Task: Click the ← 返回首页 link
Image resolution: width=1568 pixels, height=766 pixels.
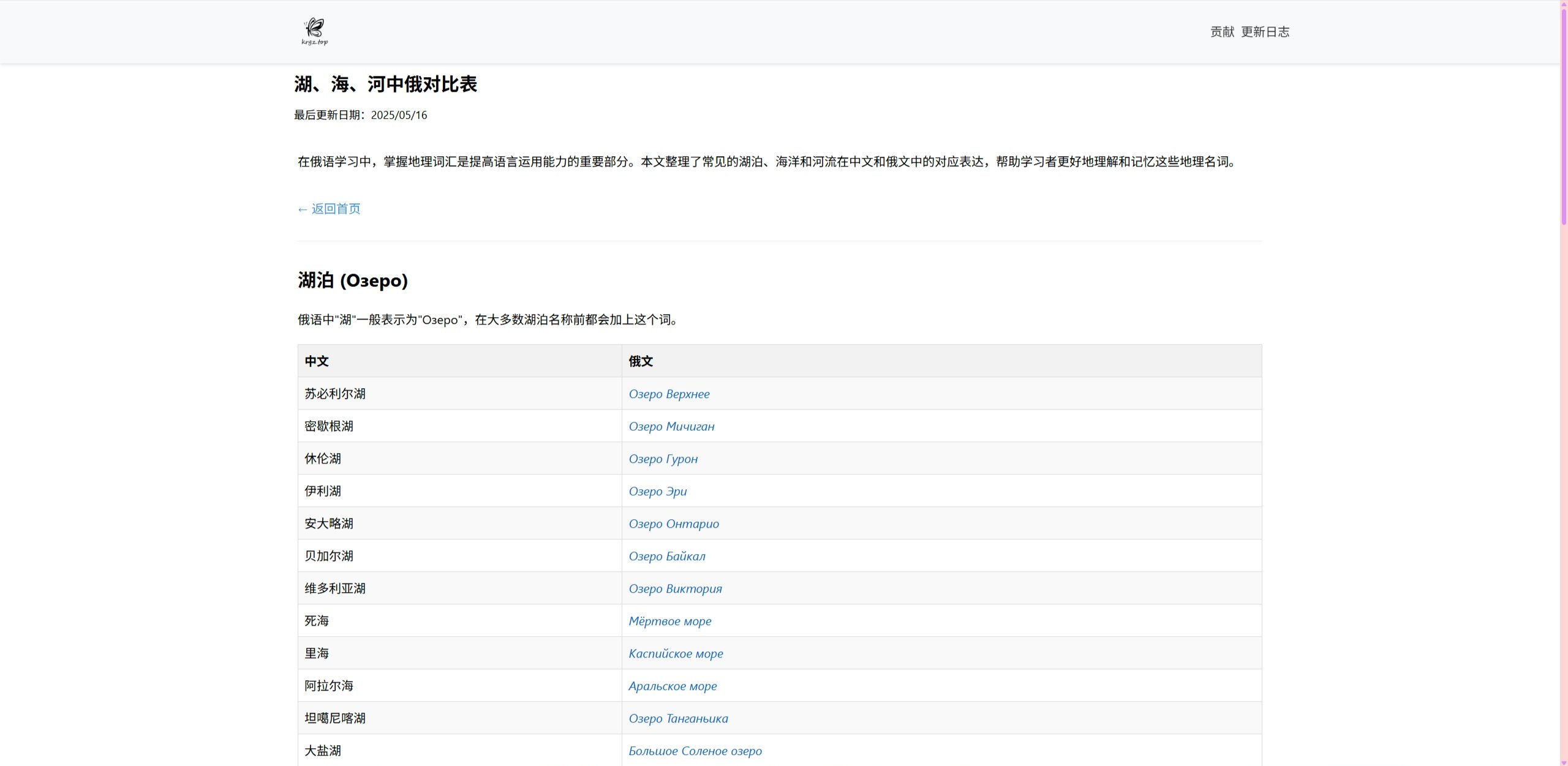Action: point(329,209)
